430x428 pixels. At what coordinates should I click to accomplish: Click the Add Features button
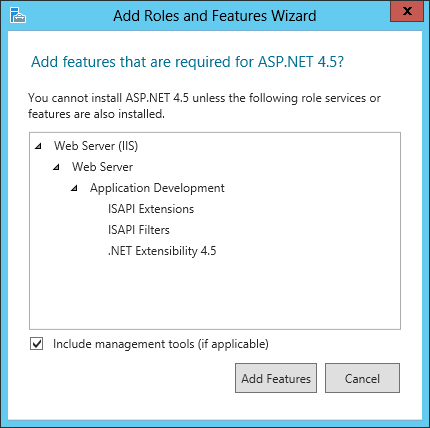tap(276, 378)
